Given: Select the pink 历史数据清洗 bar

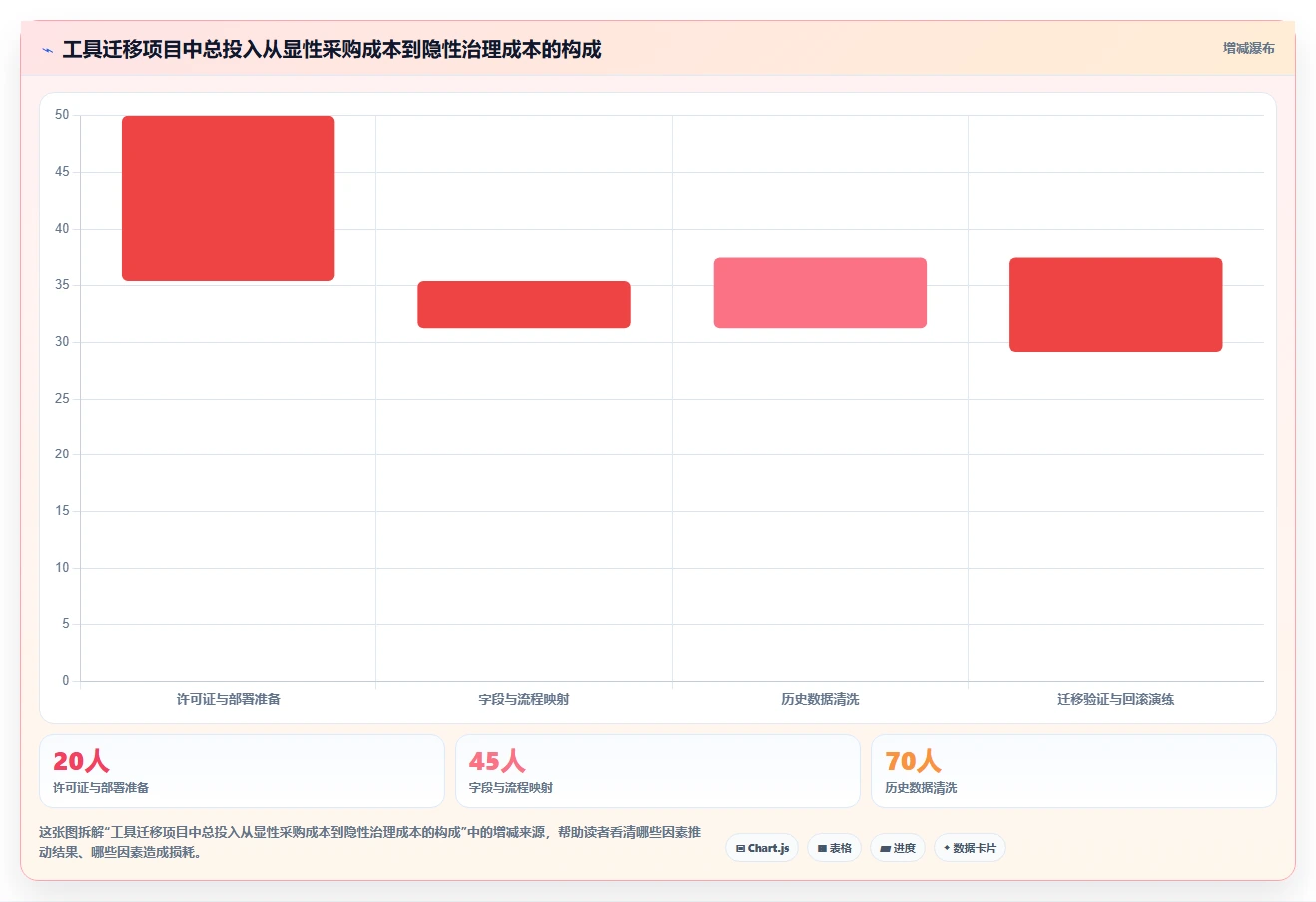Looking at the screenshot, I should click(820, 293).
